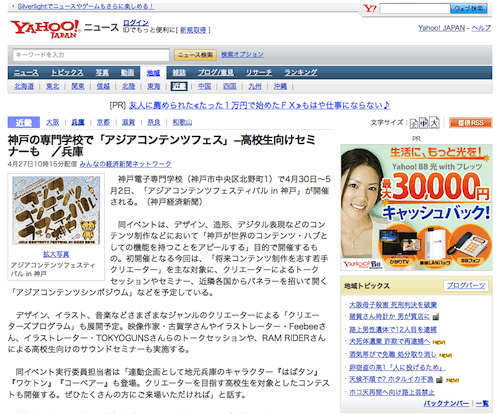
Task: Open 兵庫 prefecture news
Action: [78, 122]
